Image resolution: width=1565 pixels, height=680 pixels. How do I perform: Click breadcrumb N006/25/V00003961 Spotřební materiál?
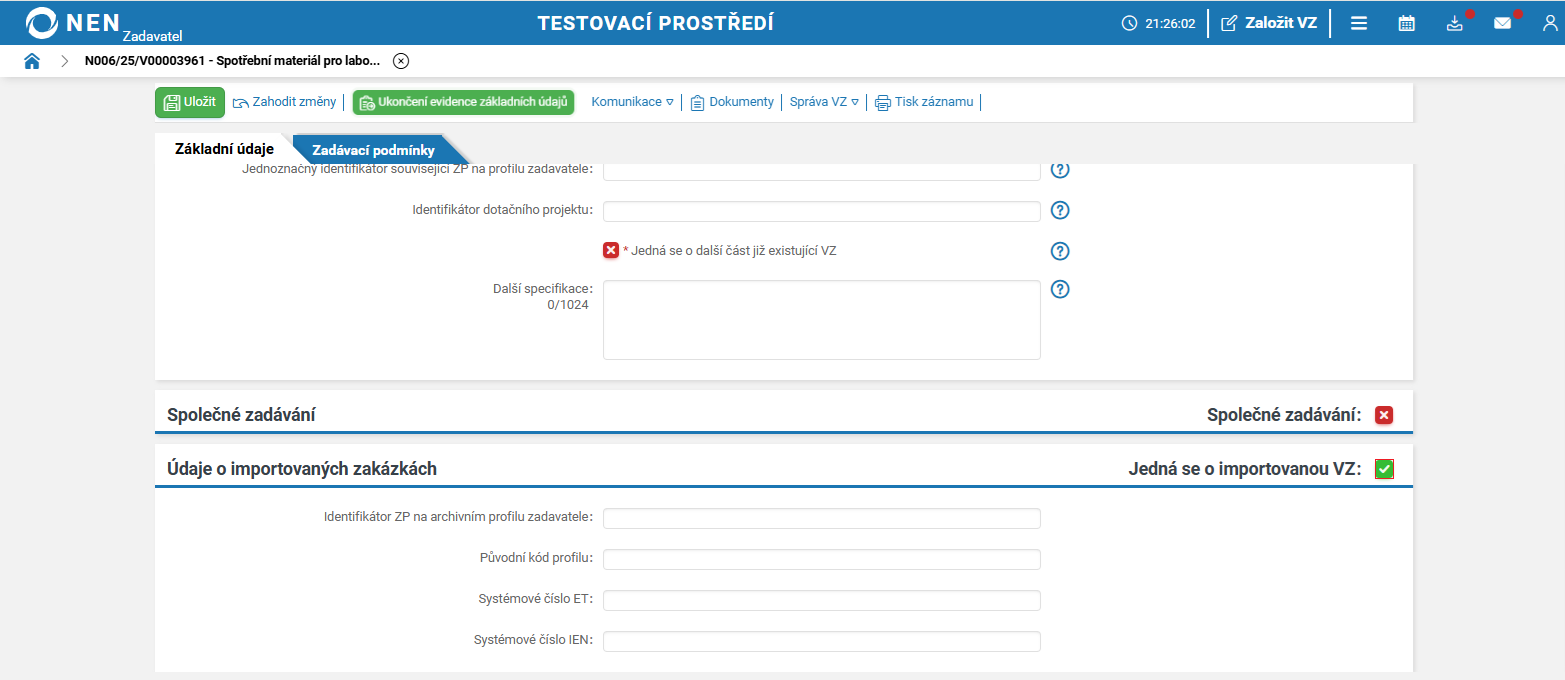[232, 61]
